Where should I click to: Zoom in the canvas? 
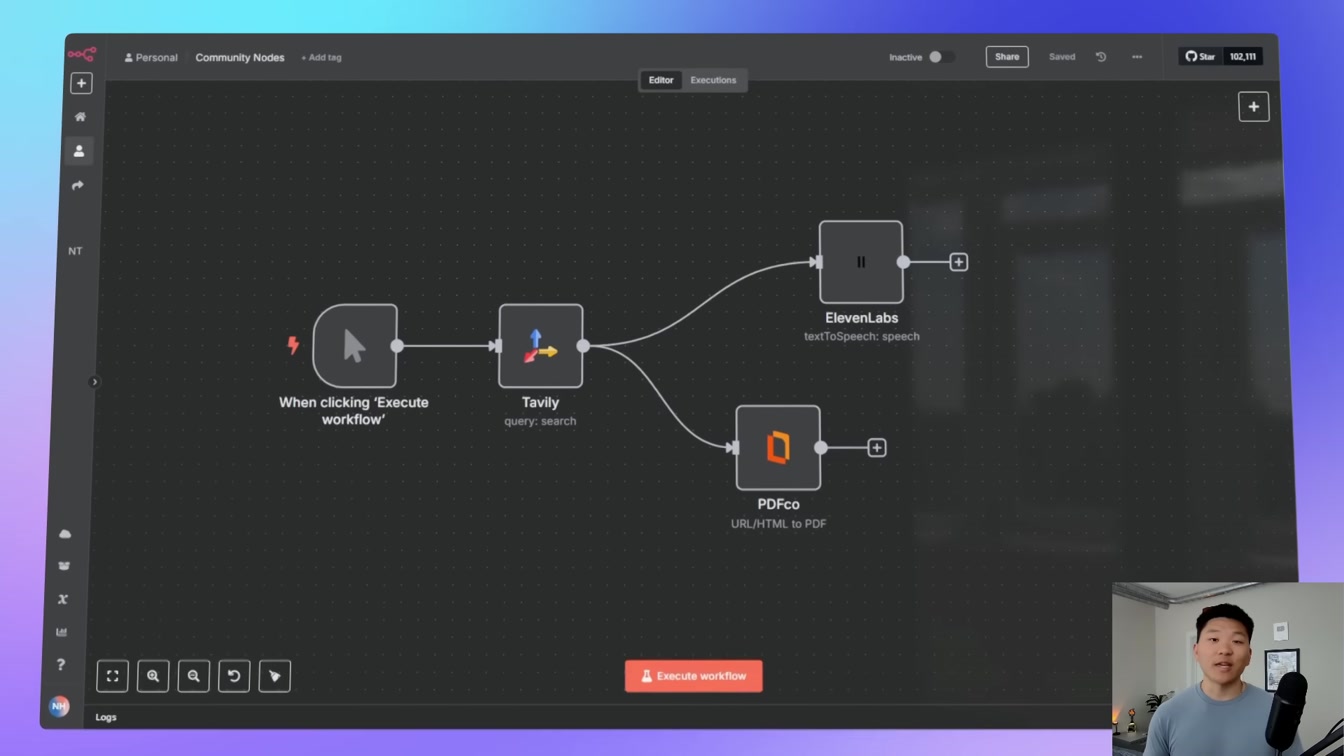click(x=153, y=676)
